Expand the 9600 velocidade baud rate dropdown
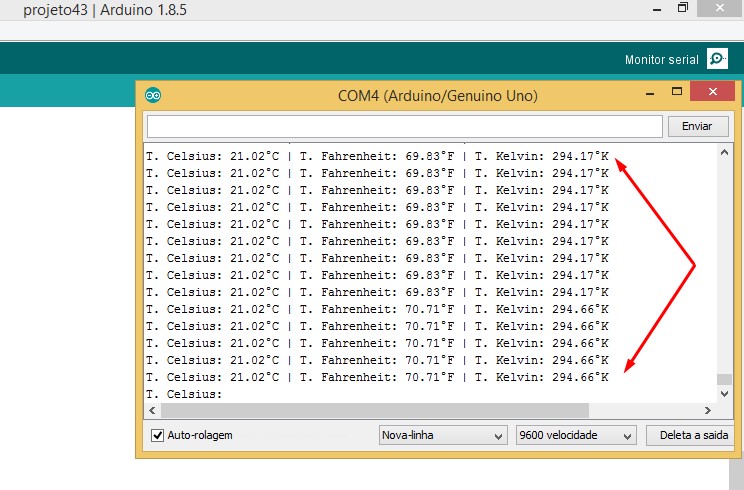Image resolution: width=744 pixels, height=490 pixels. click(x=576, y=436)
